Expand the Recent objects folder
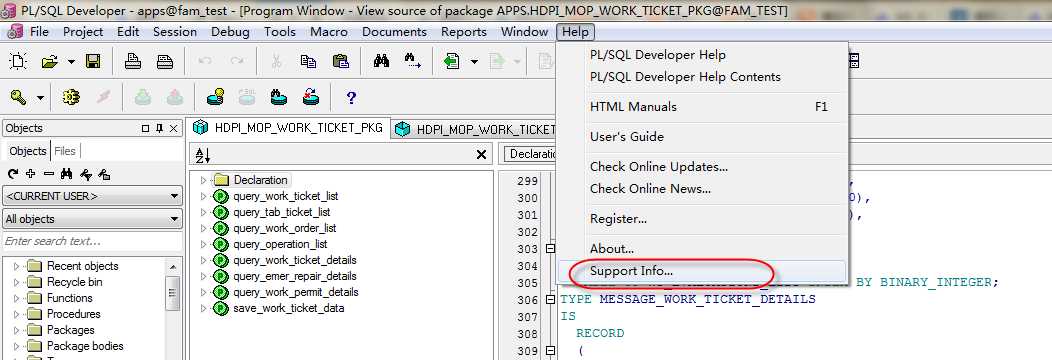 tap(17, 266)
